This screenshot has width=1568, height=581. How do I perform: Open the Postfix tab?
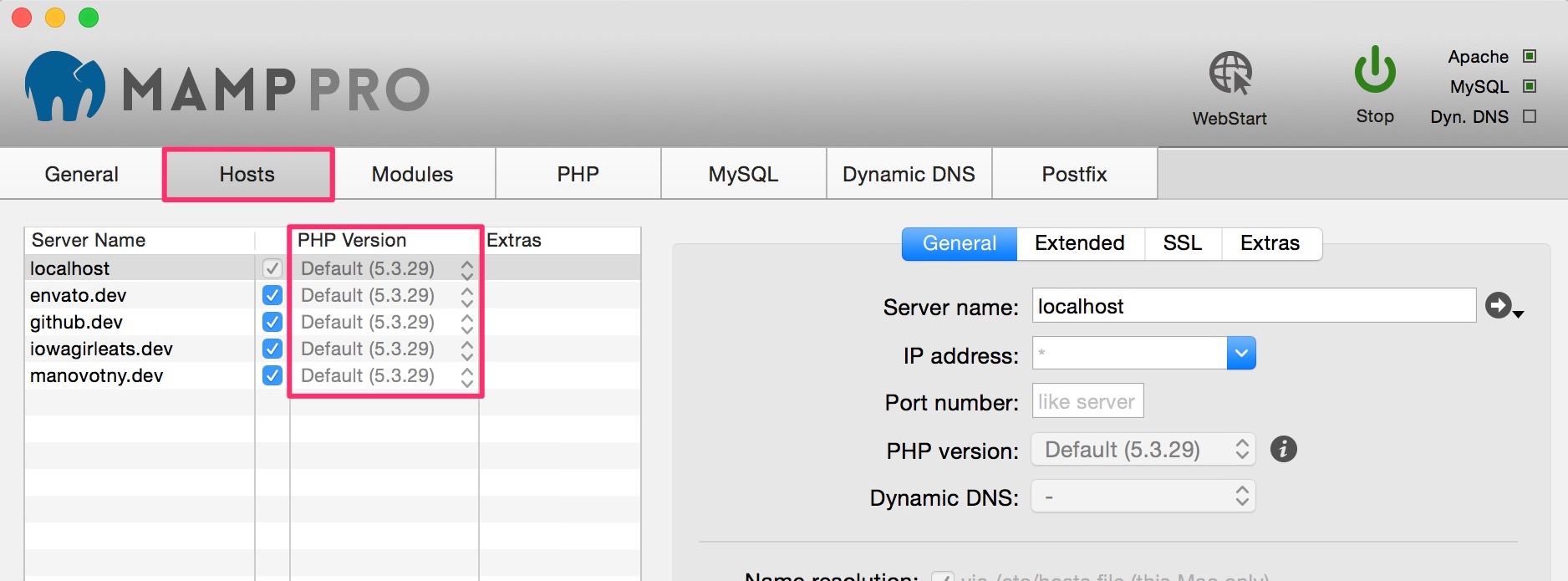point(1075,174)
